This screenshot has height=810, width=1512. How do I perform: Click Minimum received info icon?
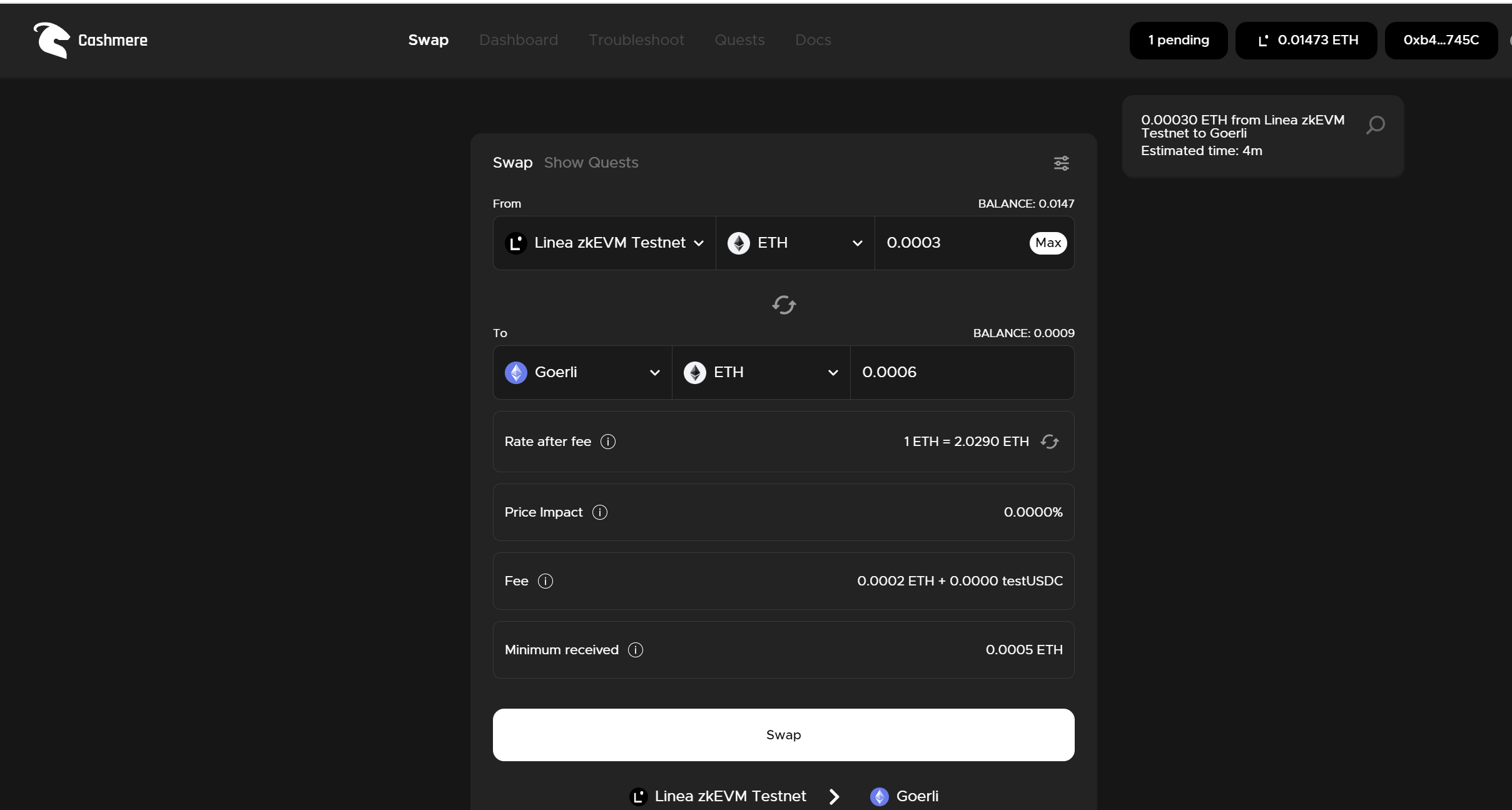point(635,650)
